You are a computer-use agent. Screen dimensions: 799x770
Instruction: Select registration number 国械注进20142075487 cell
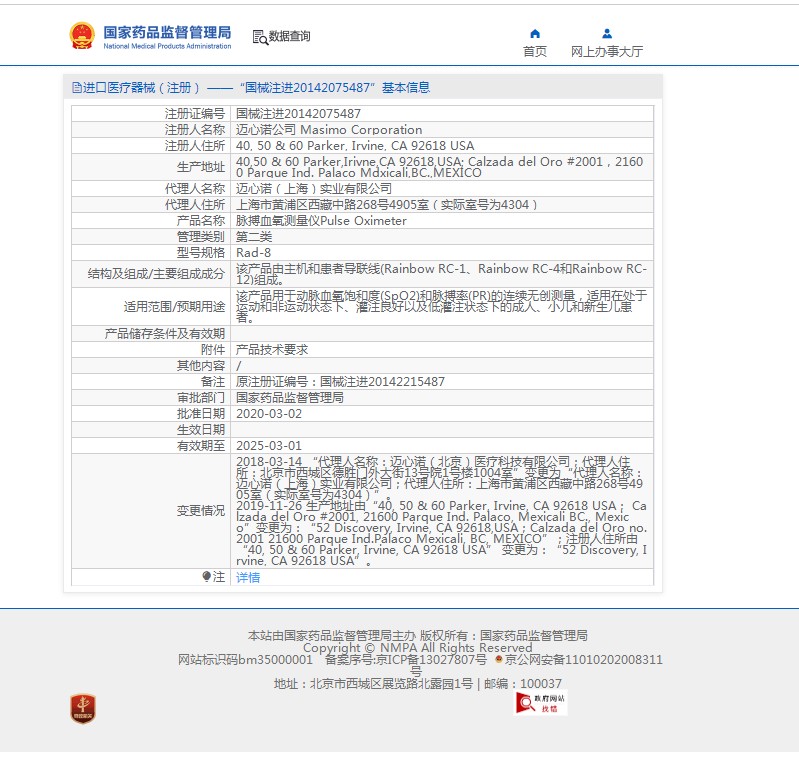tap(298, 114)
